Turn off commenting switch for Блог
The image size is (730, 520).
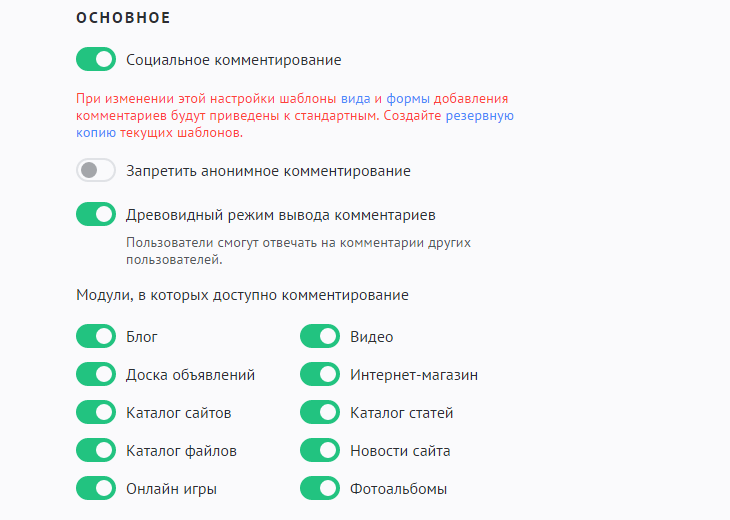click(x=96, y=337)
